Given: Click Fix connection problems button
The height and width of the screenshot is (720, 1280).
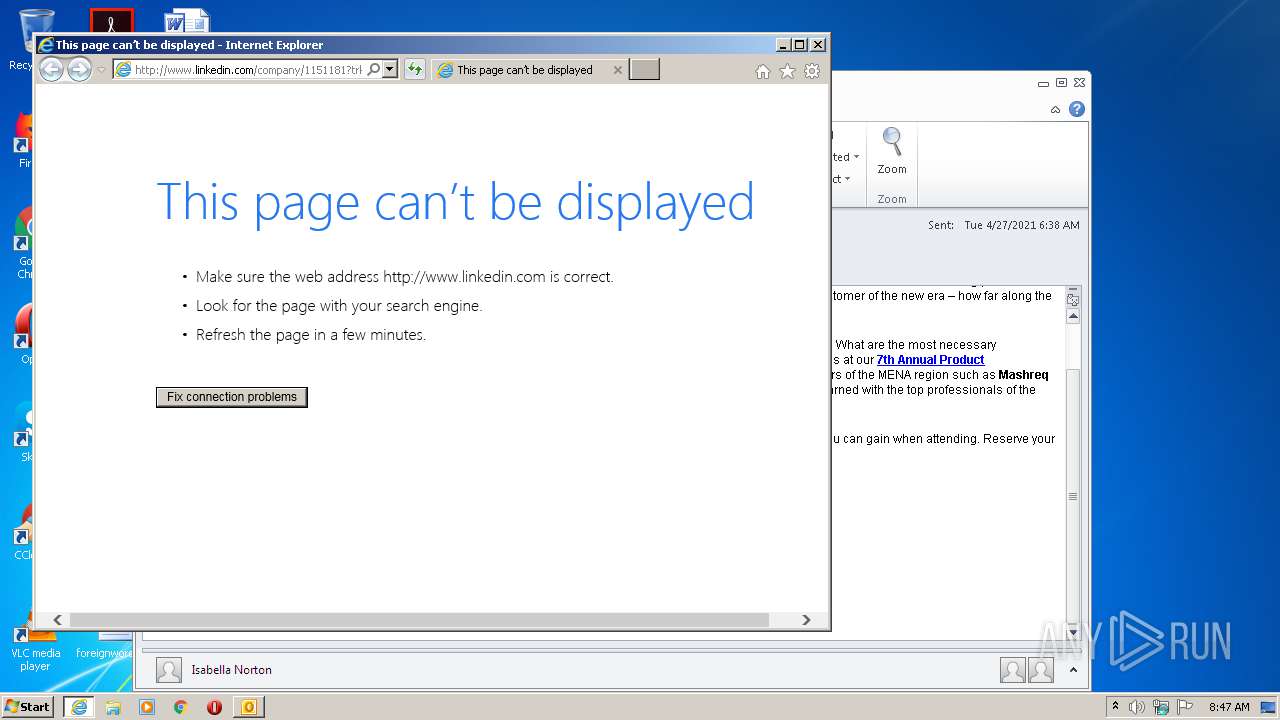Looking at the screenshot, I should tap(232, 397).
